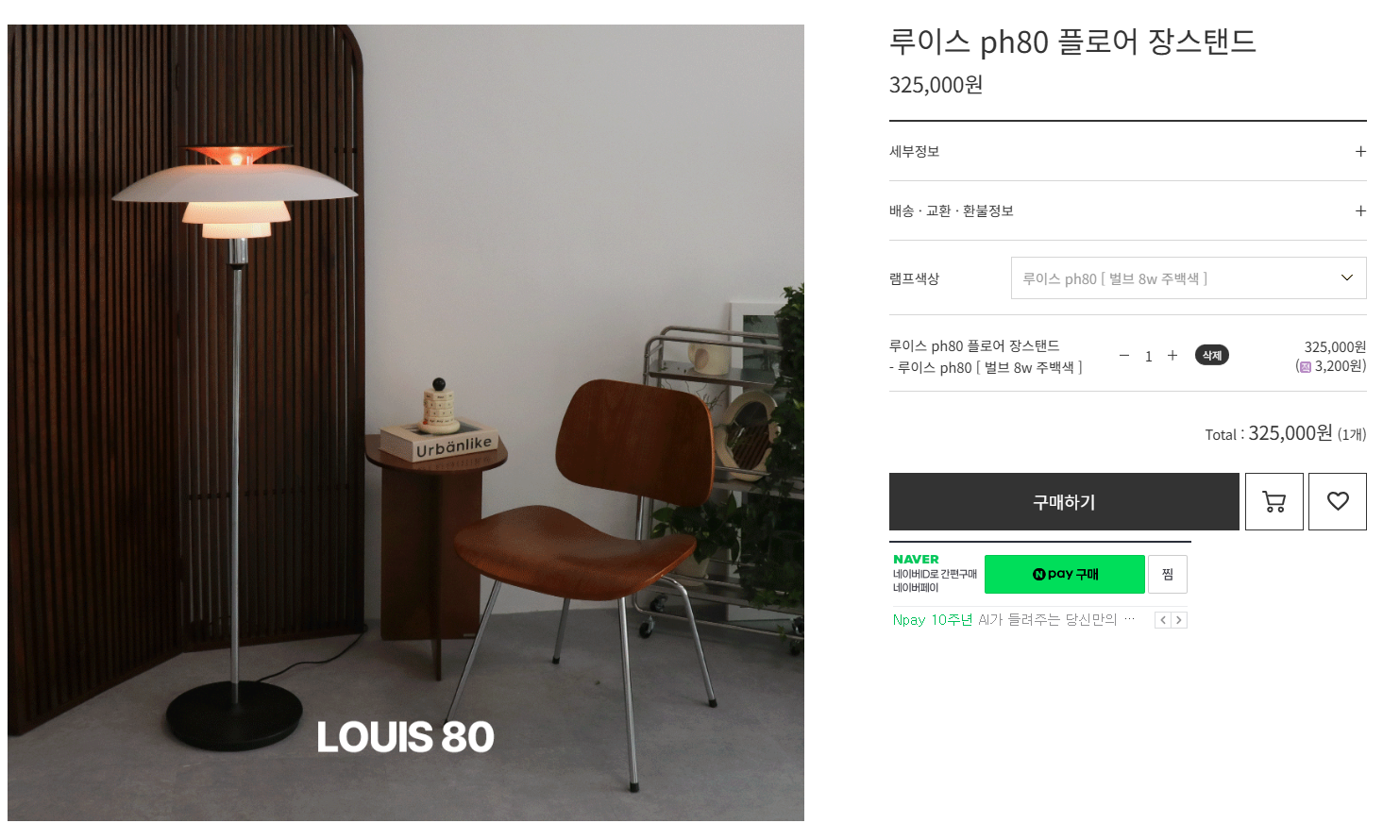Screen dimensions: 1400x840
Task: Open Npay 10주년 promotion link
Action: pos(1014,620)
